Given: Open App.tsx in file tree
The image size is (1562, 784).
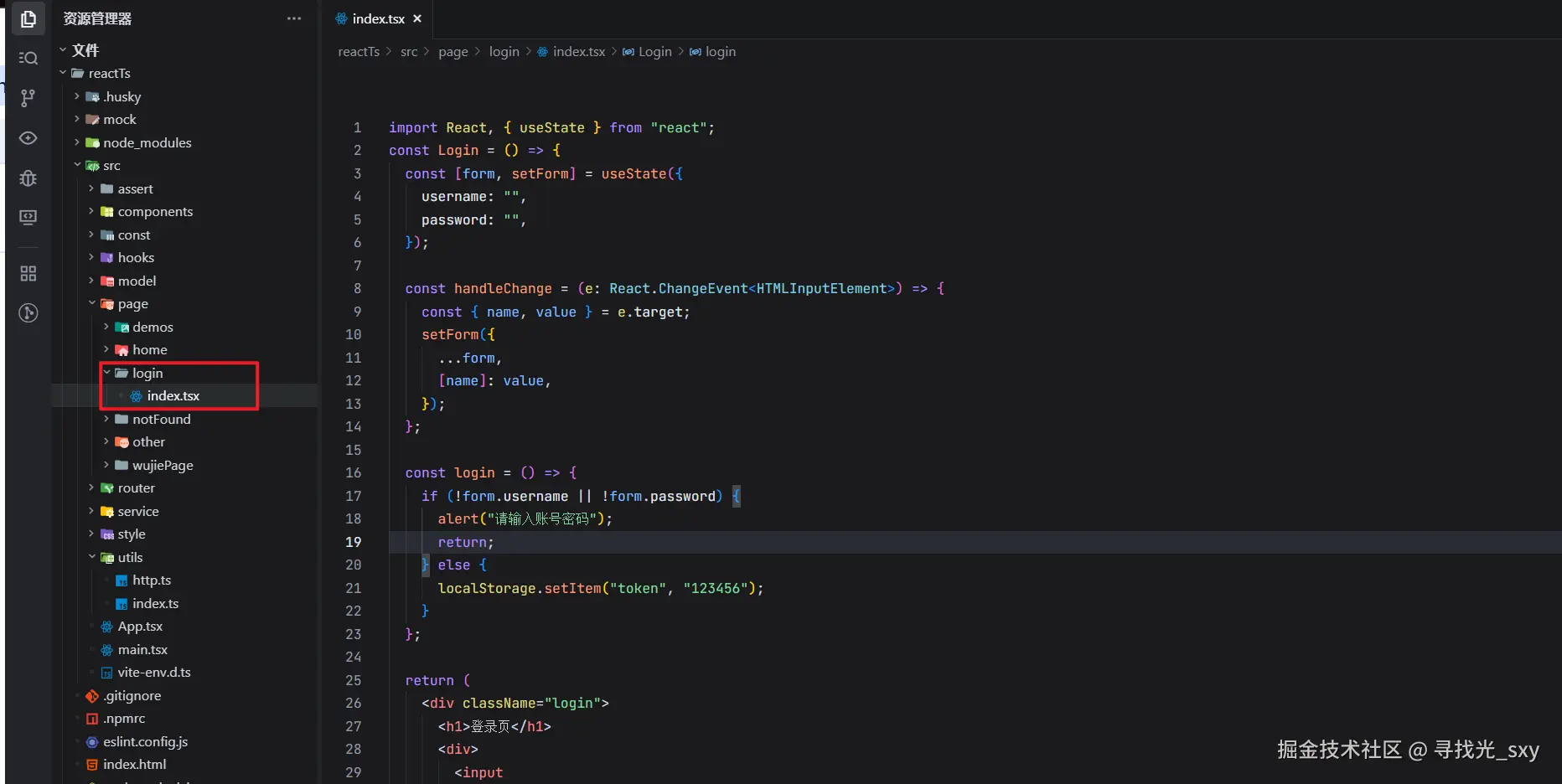Looking at the screenshot, I should point(140,627).
